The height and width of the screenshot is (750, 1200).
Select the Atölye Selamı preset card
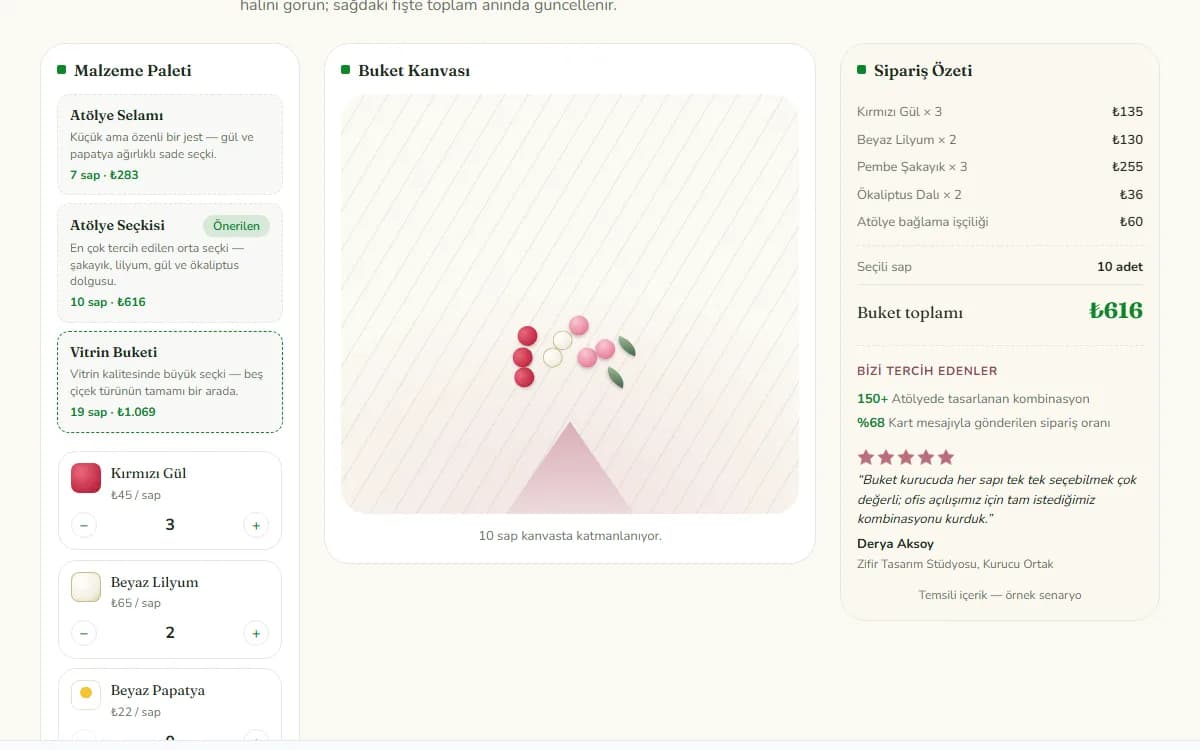tap(170, 144)
